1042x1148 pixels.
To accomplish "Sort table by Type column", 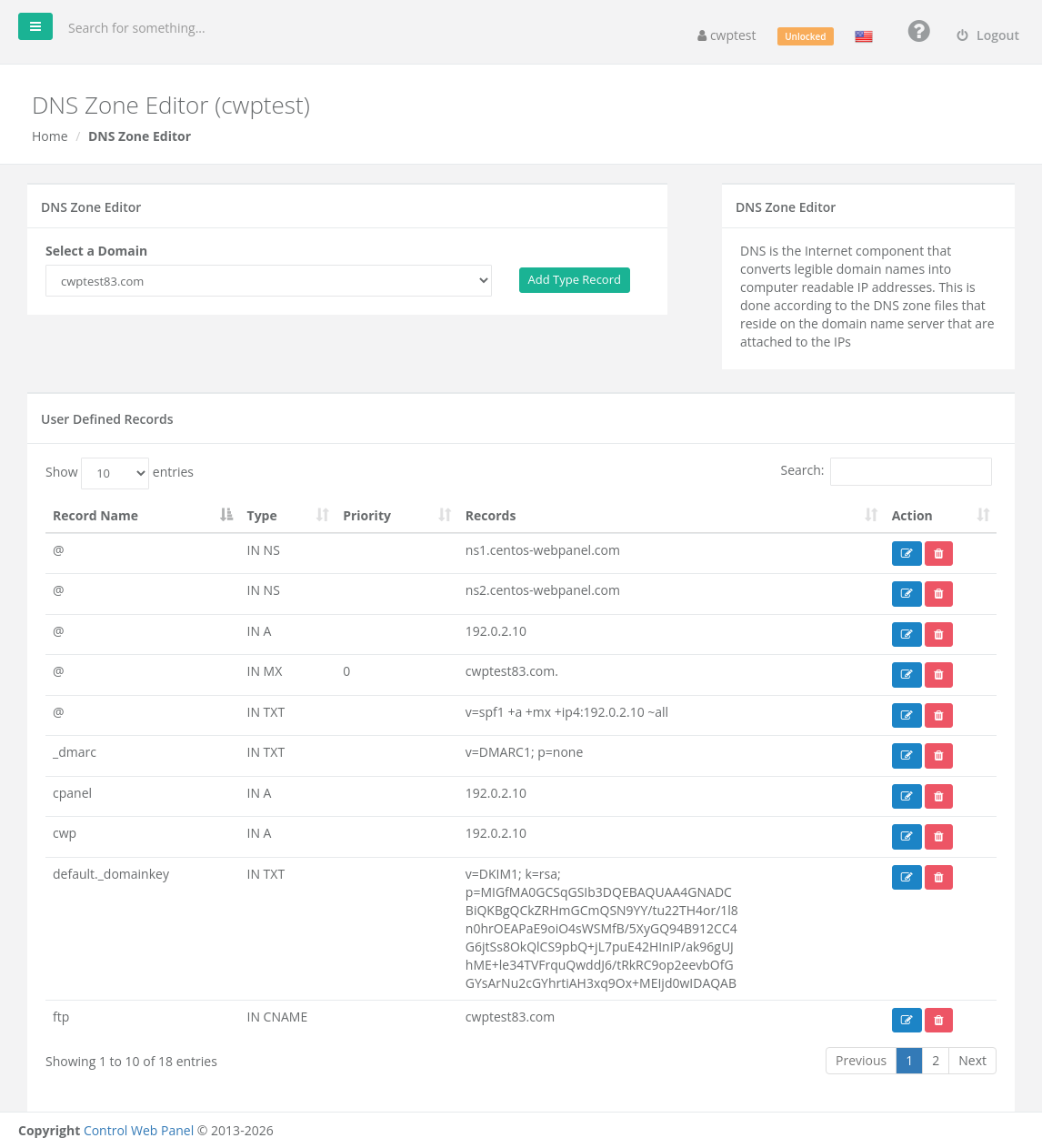I will point(287,516).
